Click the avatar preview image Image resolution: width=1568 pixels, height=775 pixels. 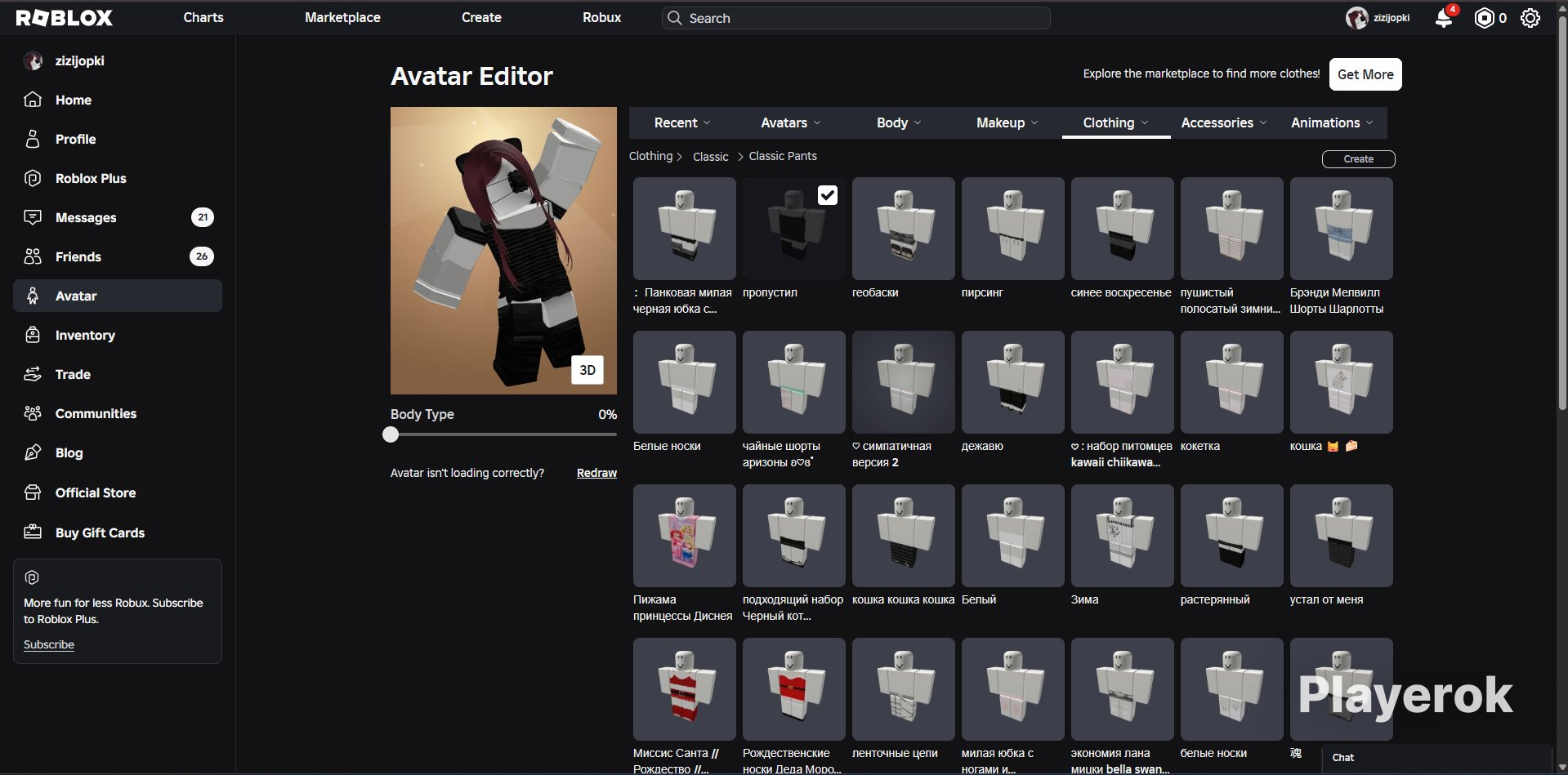pos(503,251)
